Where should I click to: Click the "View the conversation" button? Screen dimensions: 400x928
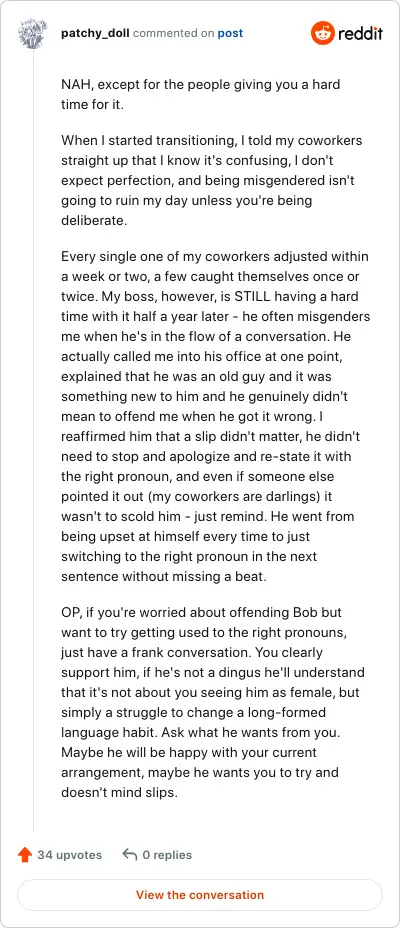pos(200,895)
